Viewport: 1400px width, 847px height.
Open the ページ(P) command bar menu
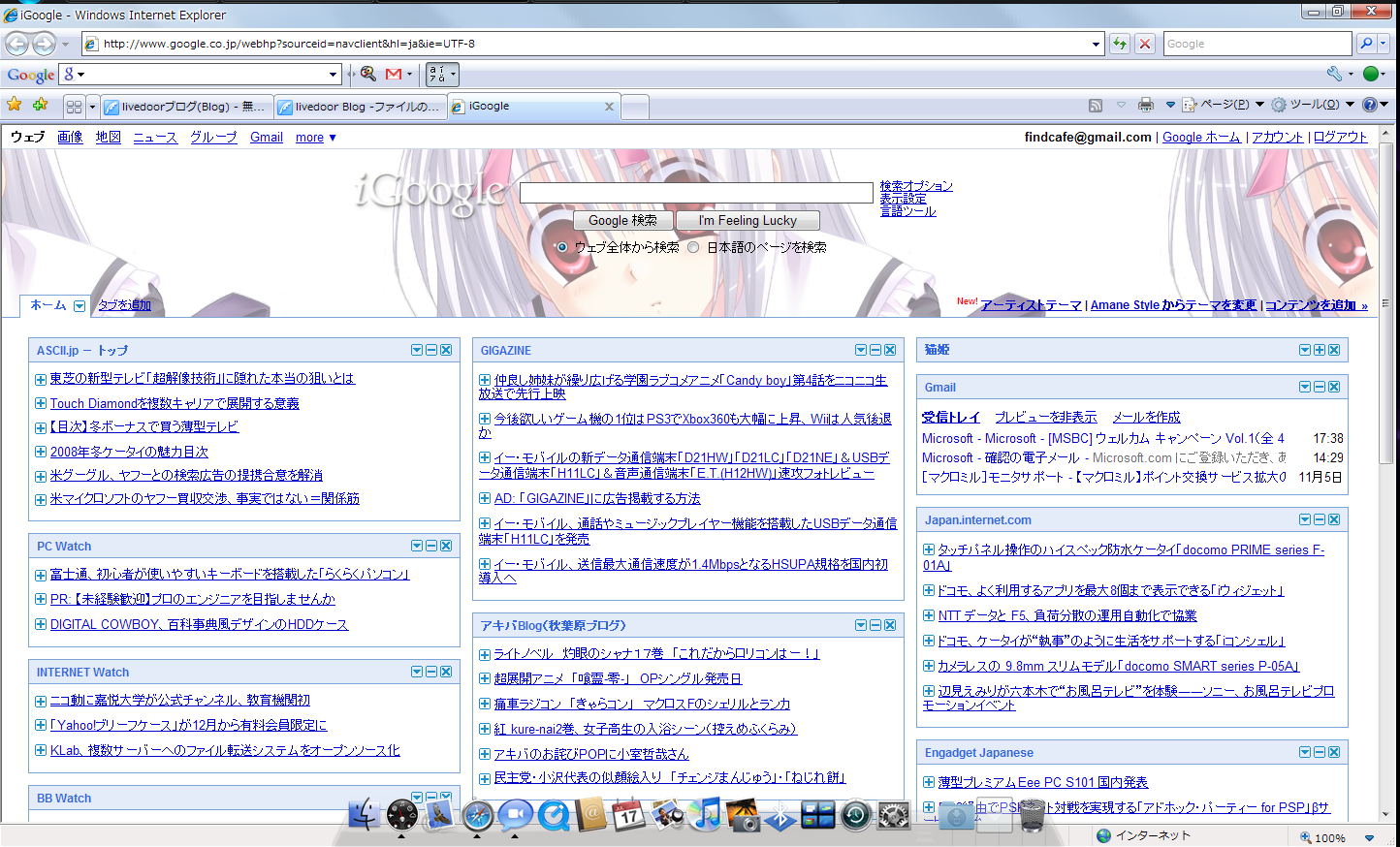tap(1224, 105)
